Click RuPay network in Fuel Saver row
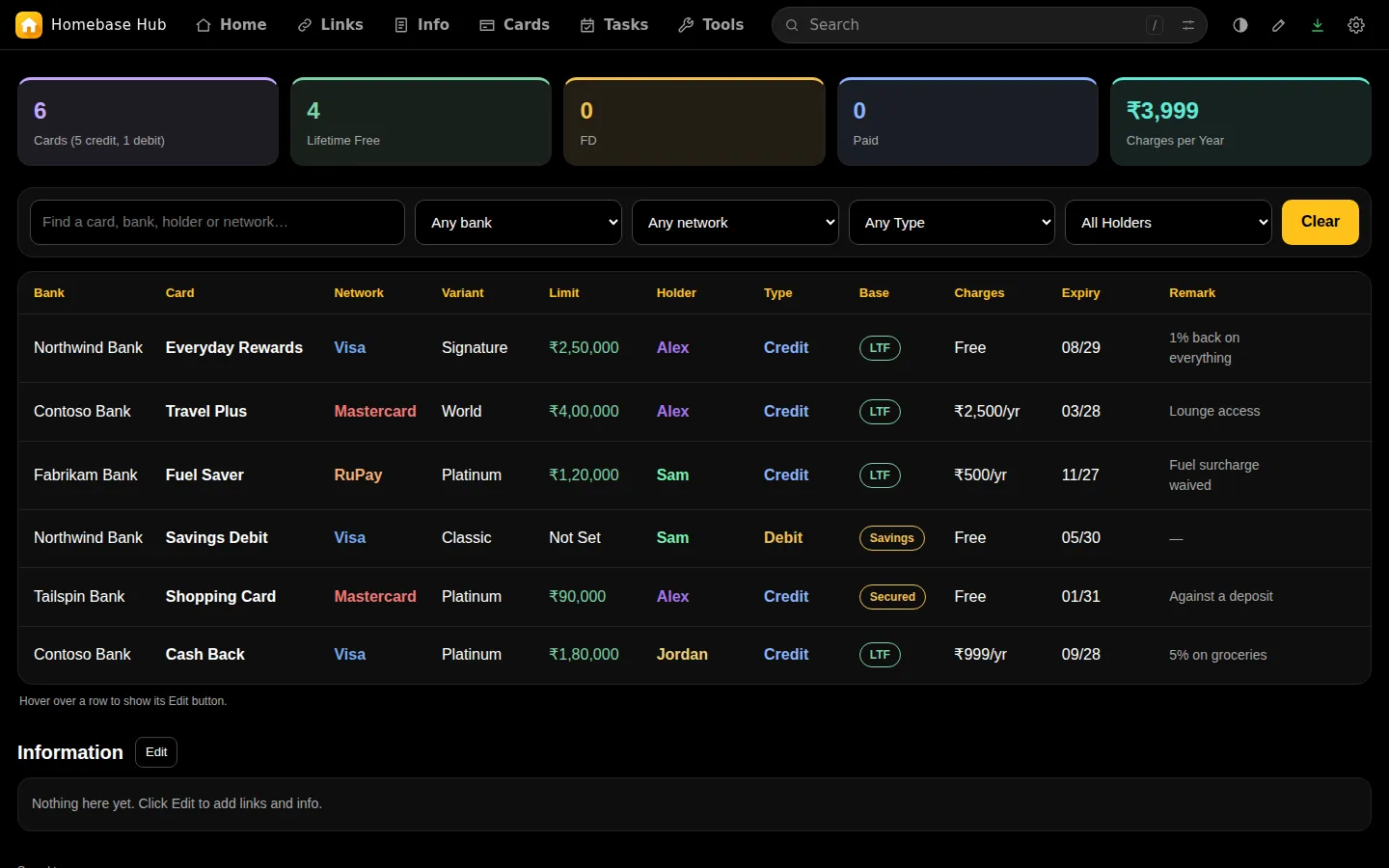 pyautogui.click(x=358, y=475)
